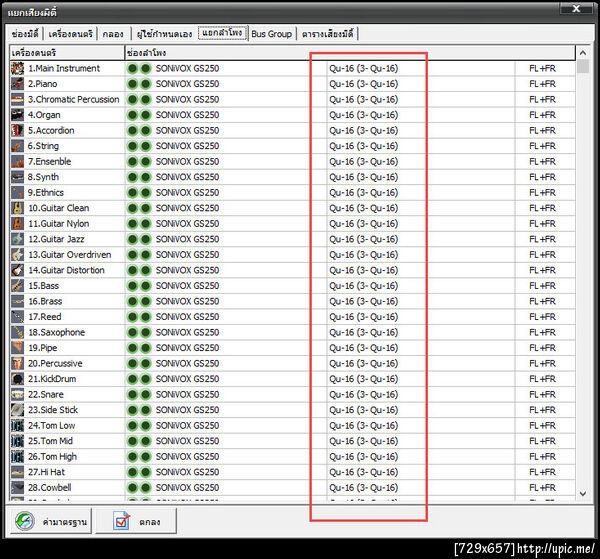
Task: Click the vertical scrollbar thumb
Action: (582, 67)
